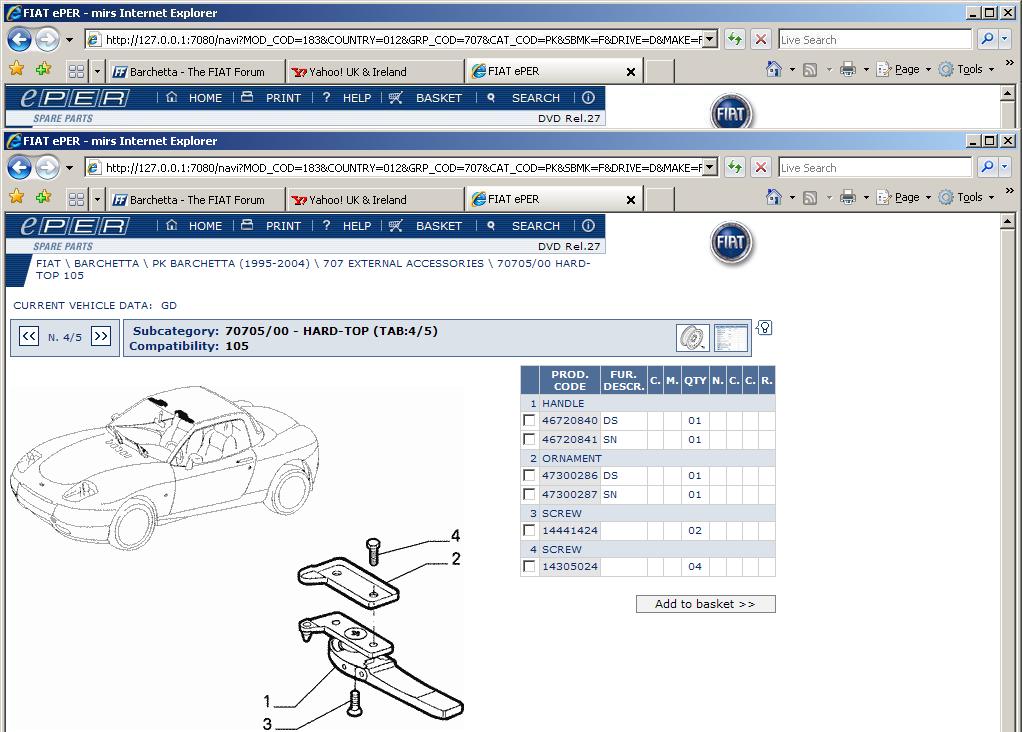Click Add to basket >> button
The width and height of the screenshot is (1022, 732).
(705, 604)
